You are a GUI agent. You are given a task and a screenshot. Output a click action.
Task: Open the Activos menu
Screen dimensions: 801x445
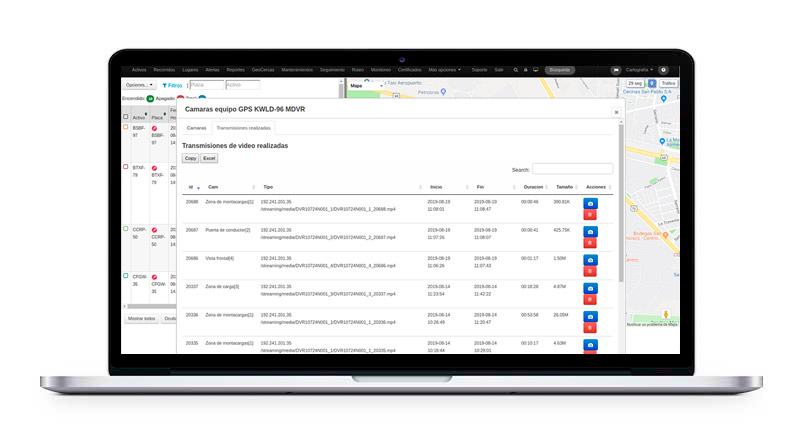tap(139, 70)
